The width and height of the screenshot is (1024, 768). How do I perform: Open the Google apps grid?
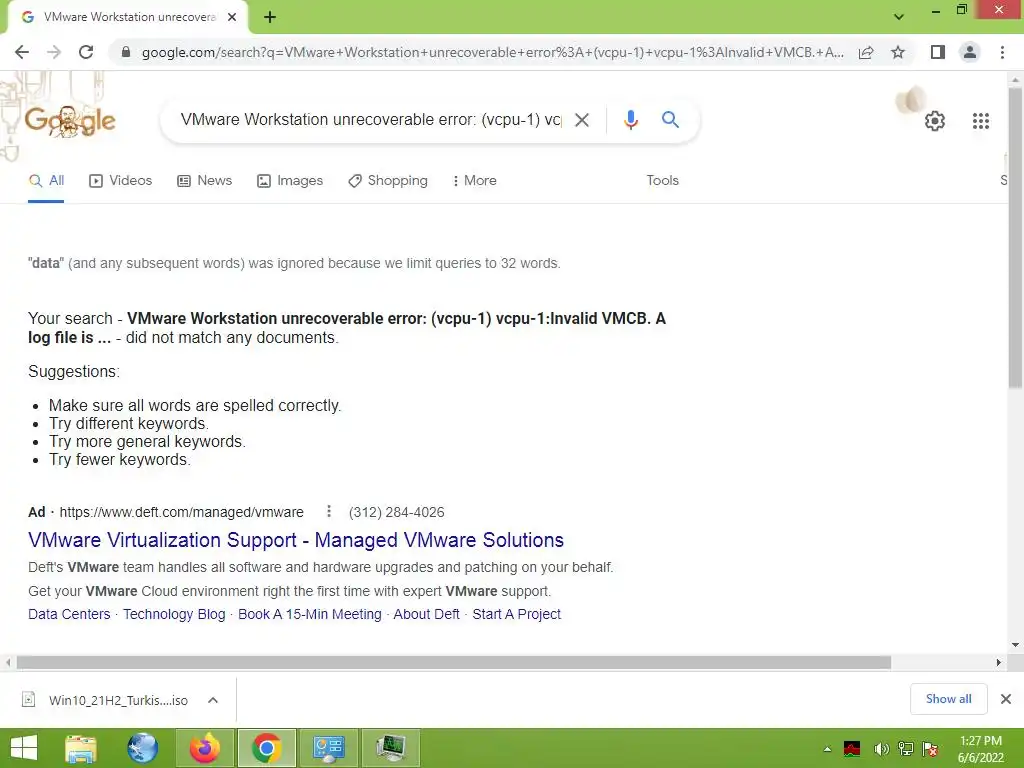pos(980,121)
